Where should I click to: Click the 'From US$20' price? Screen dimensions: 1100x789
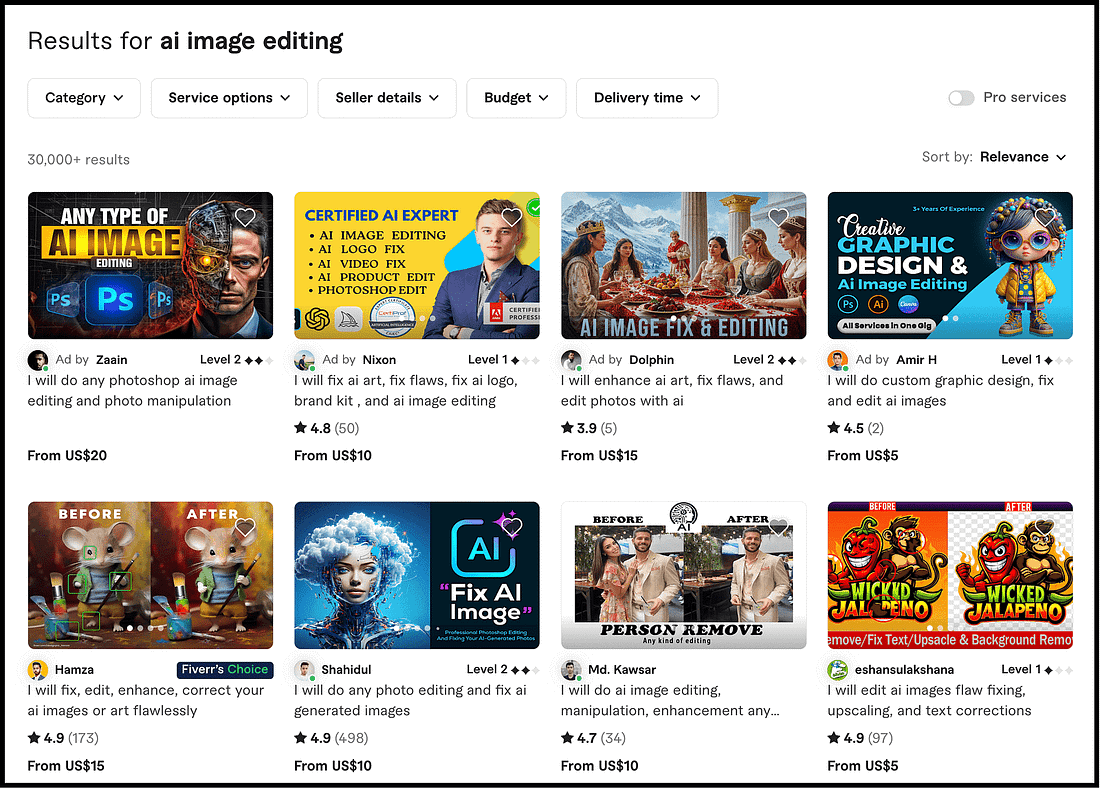point(67,456)
